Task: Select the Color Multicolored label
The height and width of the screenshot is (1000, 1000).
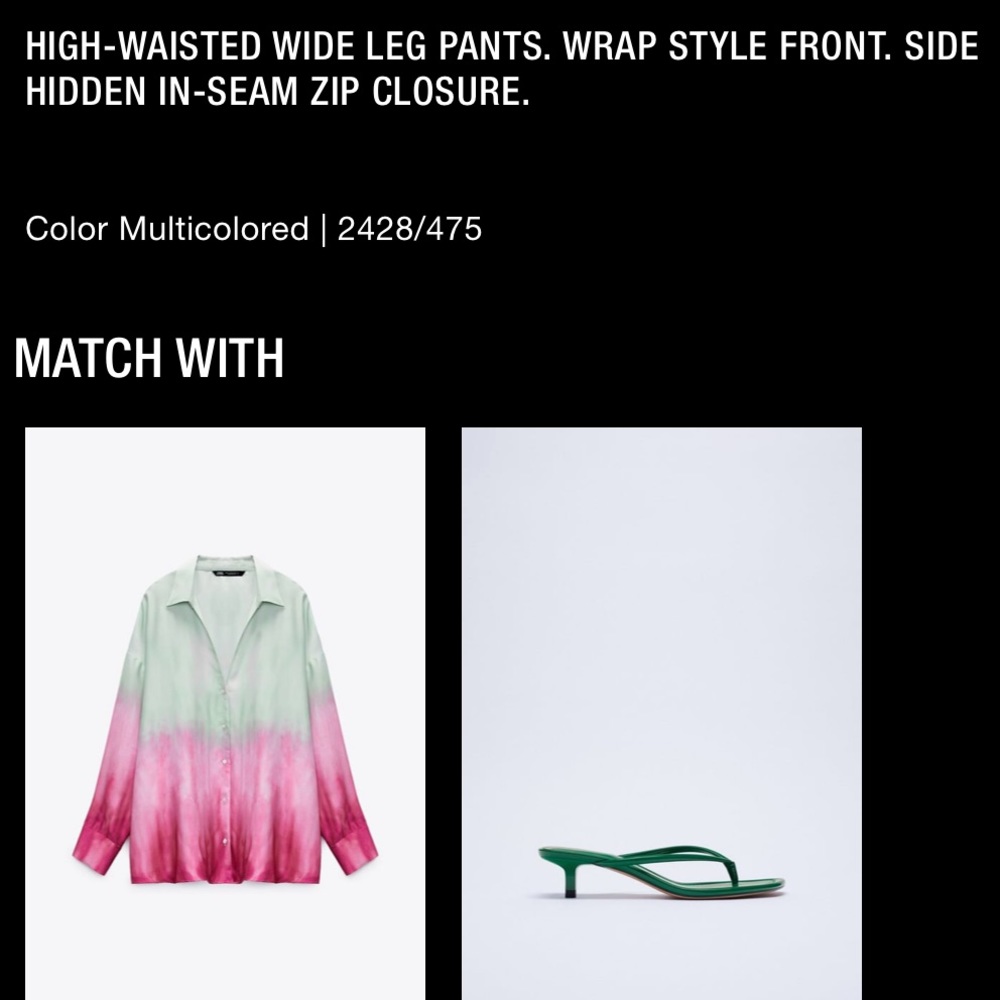Action: pyautogui.click(x=166, y=228)
